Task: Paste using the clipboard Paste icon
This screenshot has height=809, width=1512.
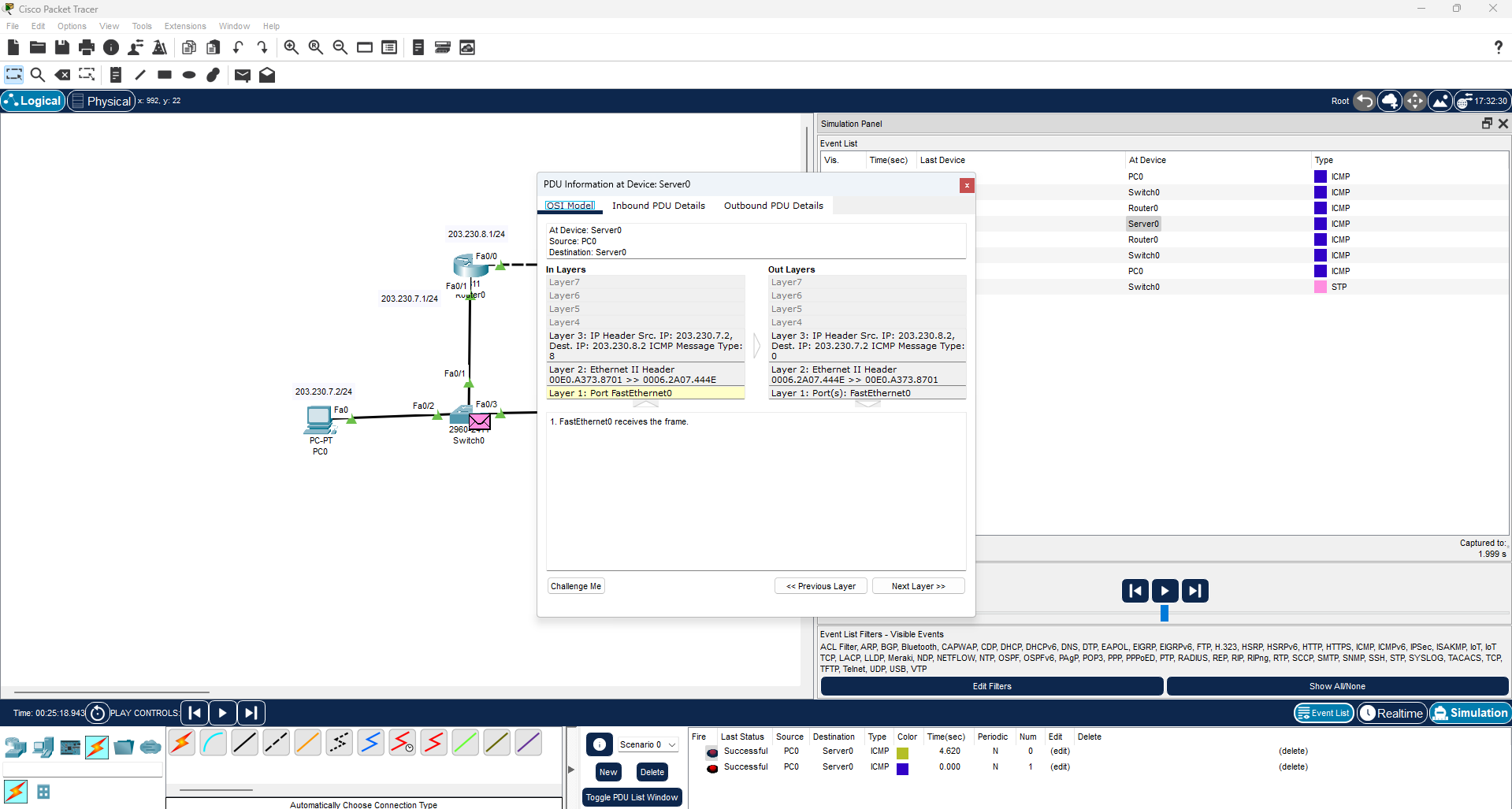Action: (x=213, y=48)
